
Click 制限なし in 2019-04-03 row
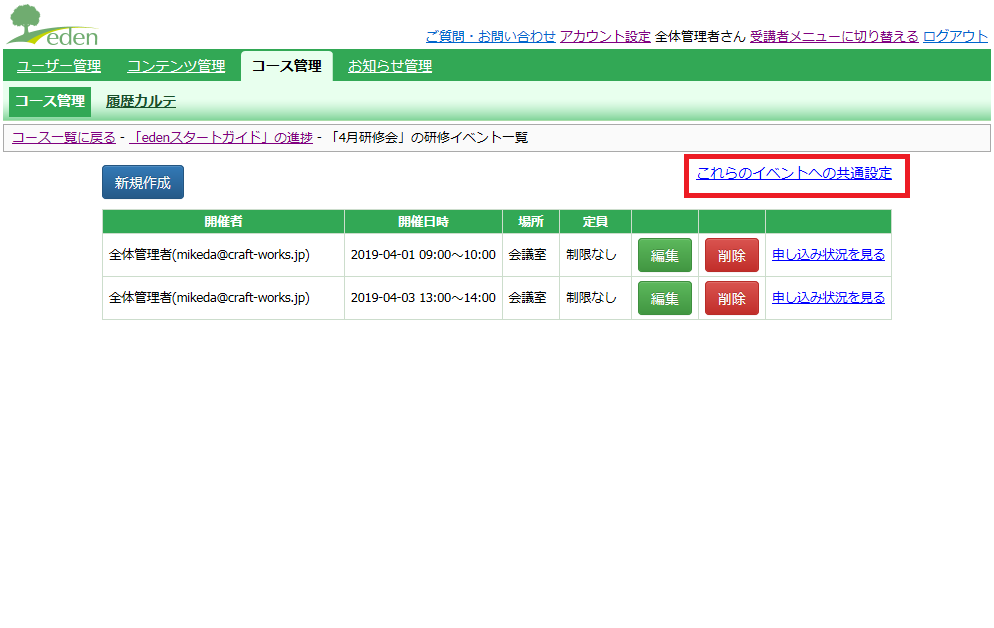(x=591, y=298)
